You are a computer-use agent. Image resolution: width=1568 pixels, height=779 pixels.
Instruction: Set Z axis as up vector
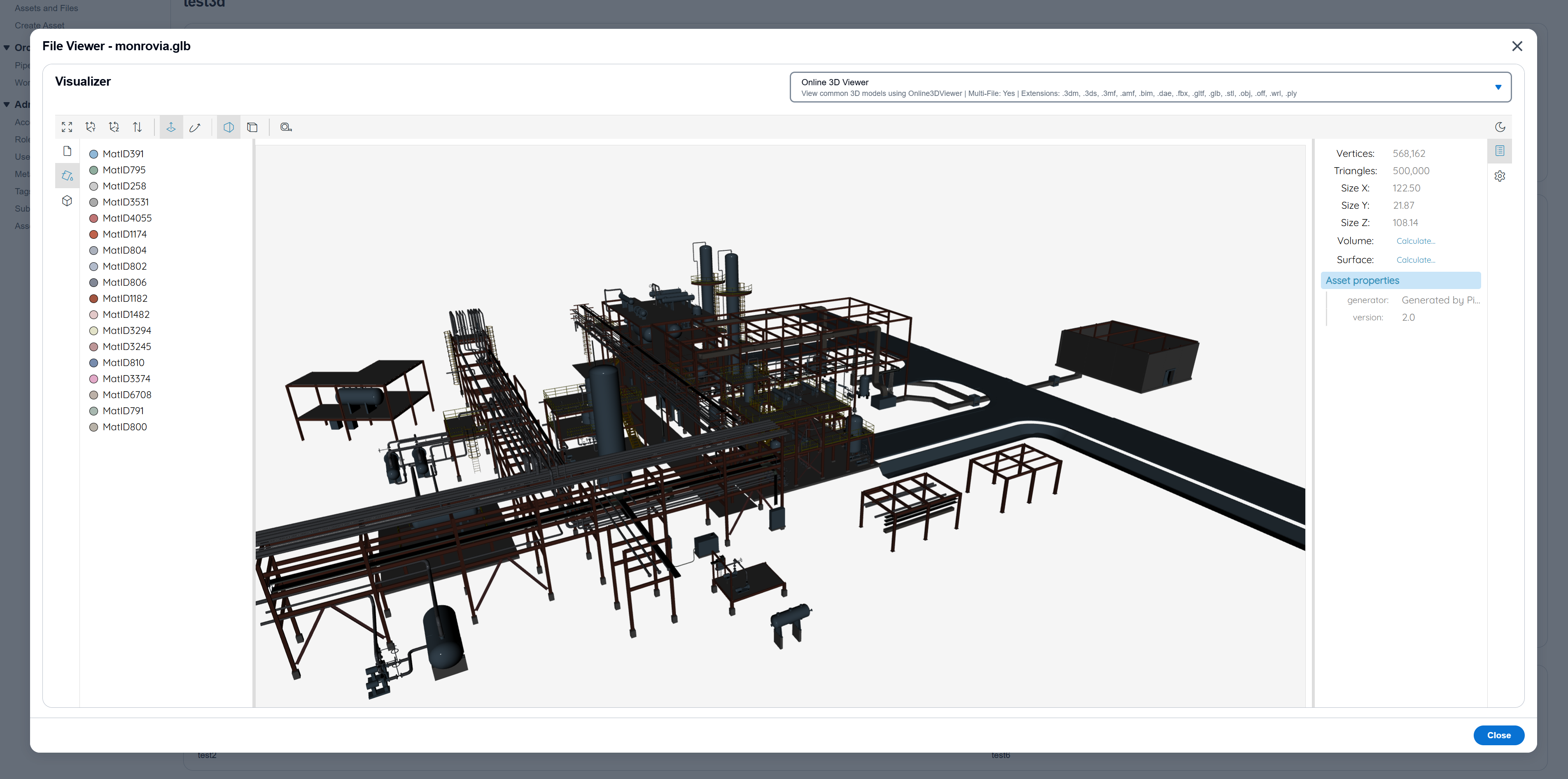114,127
